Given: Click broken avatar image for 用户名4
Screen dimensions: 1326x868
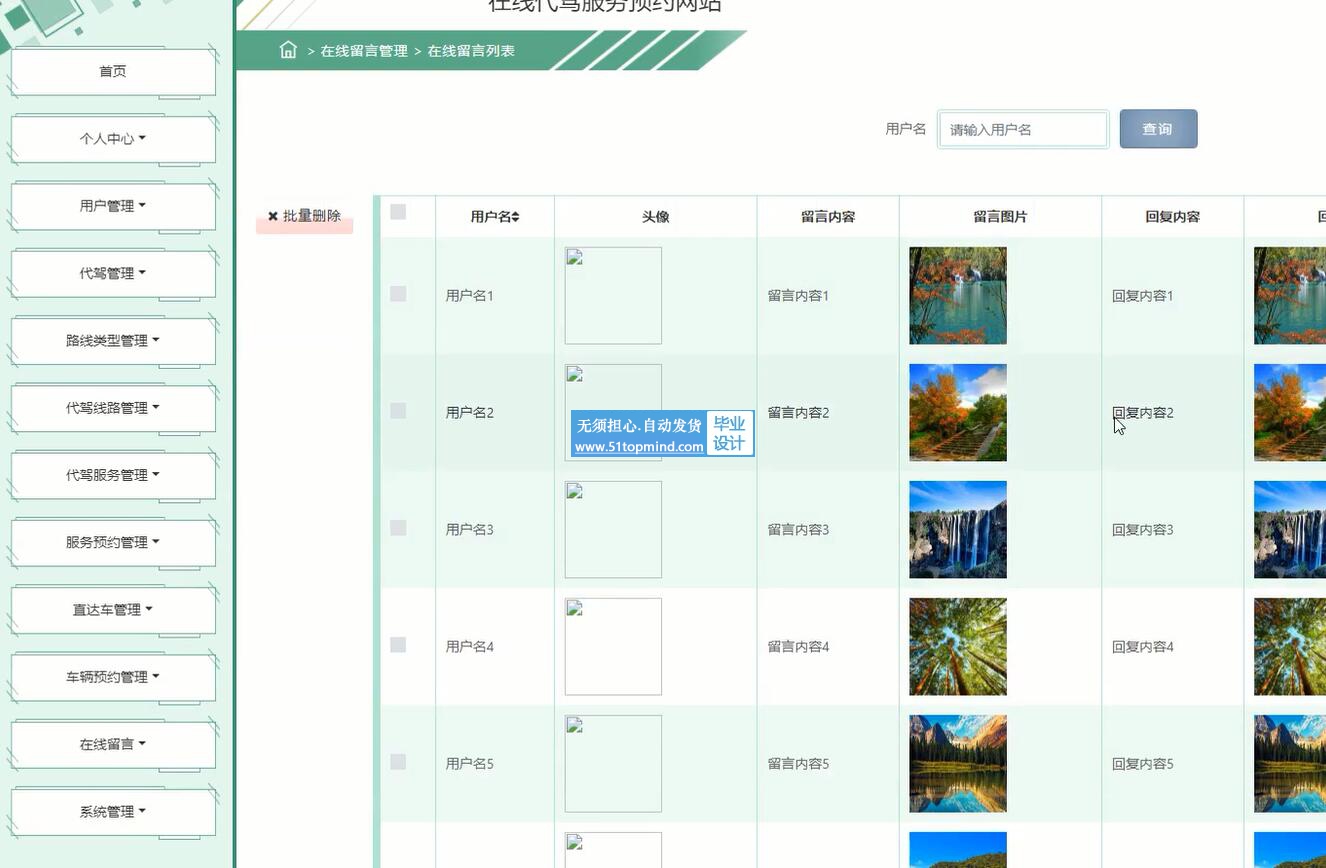Looking at the screenshot, I should click(x=613, y=646).
